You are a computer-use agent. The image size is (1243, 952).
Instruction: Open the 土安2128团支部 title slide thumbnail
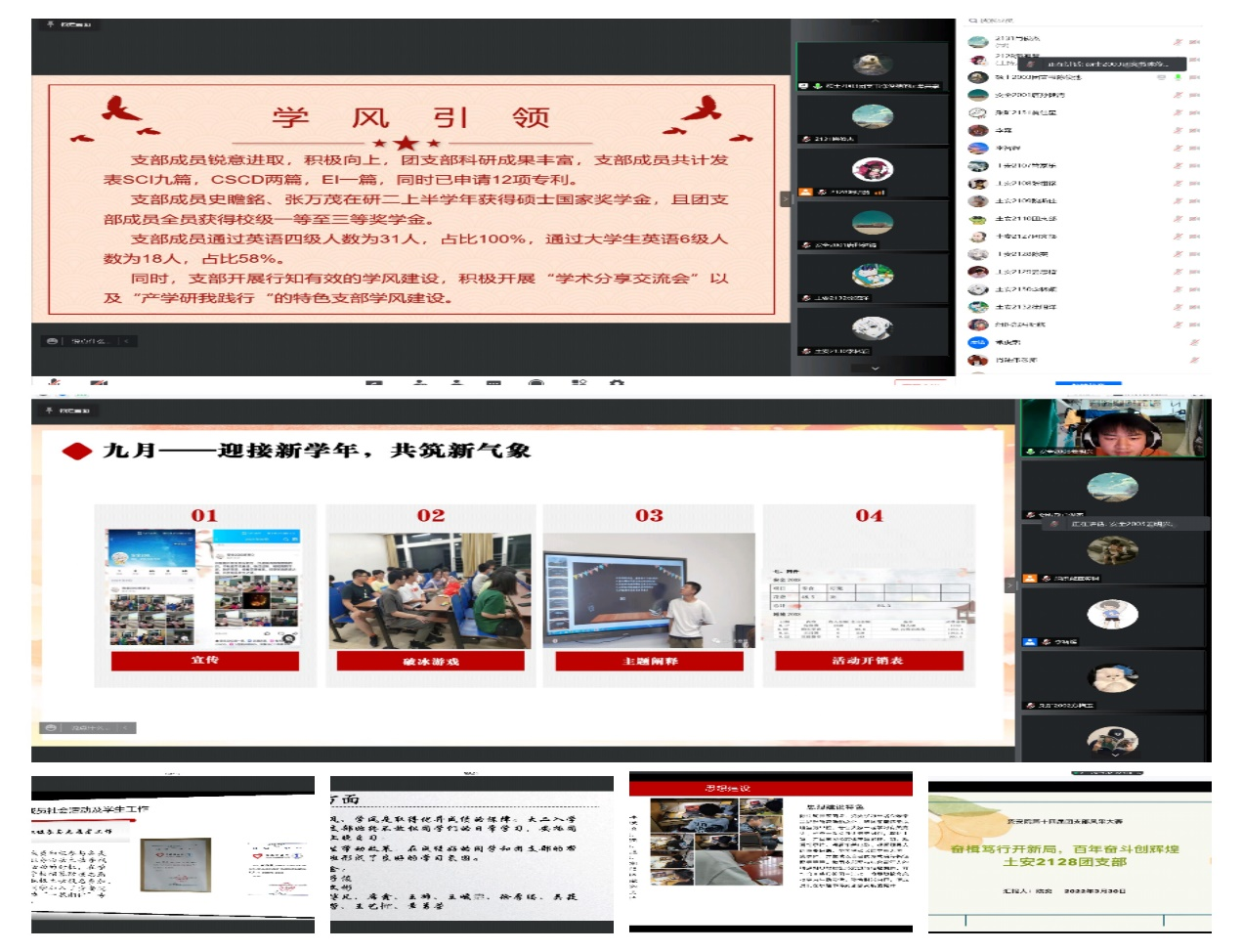pyautogui.click(x=1068, y=855)
